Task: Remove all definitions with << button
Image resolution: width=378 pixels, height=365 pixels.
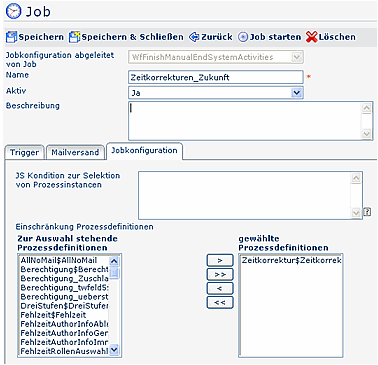Action: click(x=220, y=302)
